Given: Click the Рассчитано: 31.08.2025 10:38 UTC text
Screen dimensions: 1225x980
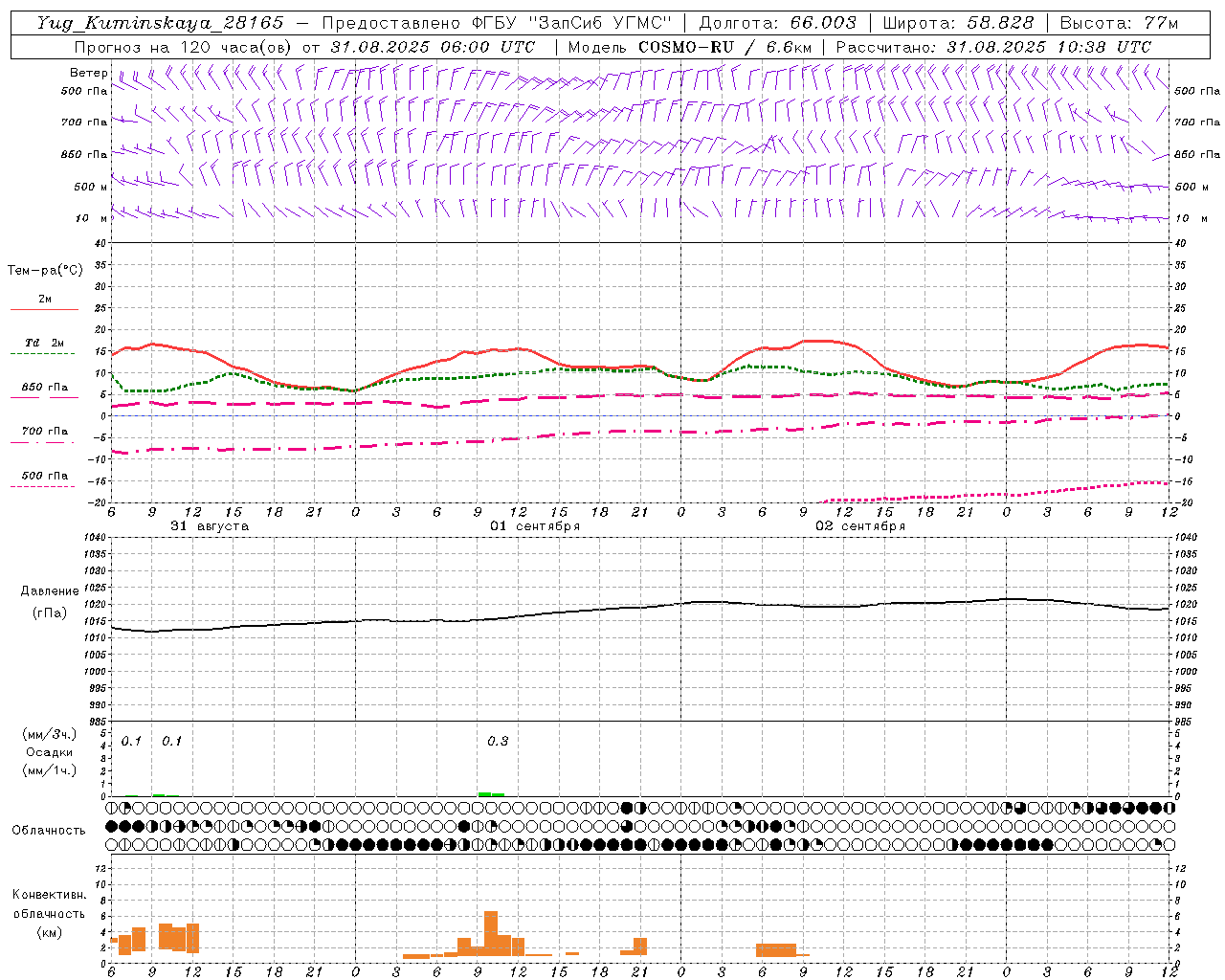Looking at the screenshot, I should coord(993,47).
